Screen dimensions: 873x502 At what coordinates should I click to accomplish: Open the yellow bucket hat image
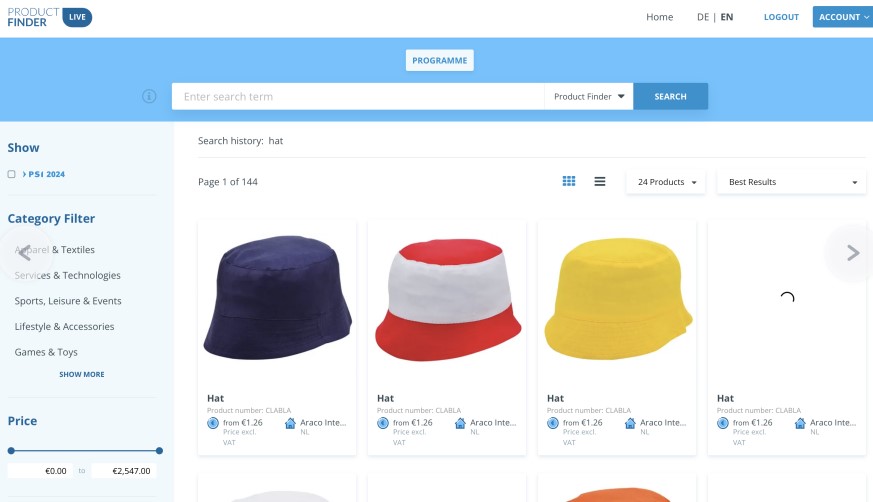(x=617, y=298)
